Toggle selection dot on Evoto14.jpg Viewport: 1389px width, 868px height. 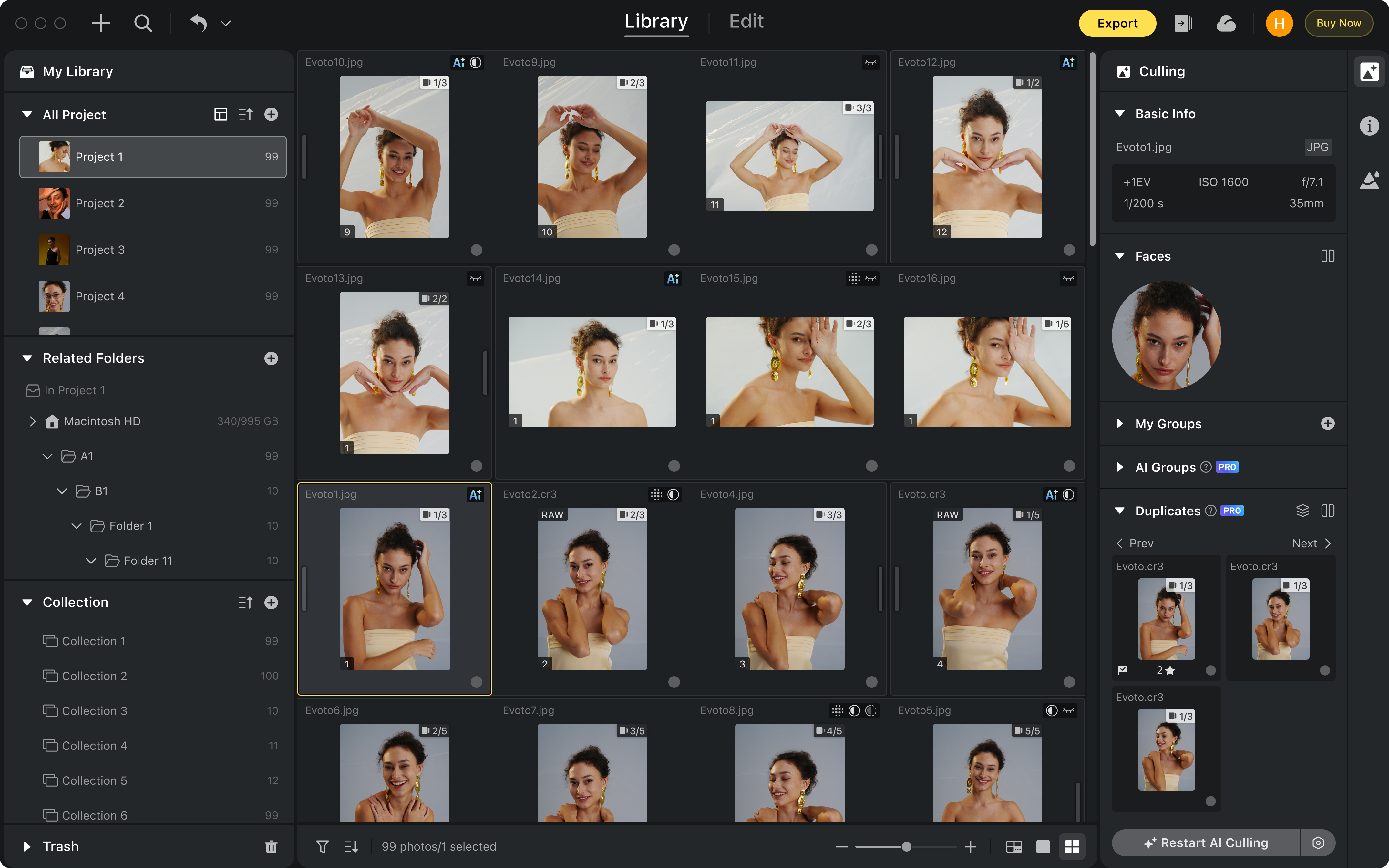coord(674,466)
